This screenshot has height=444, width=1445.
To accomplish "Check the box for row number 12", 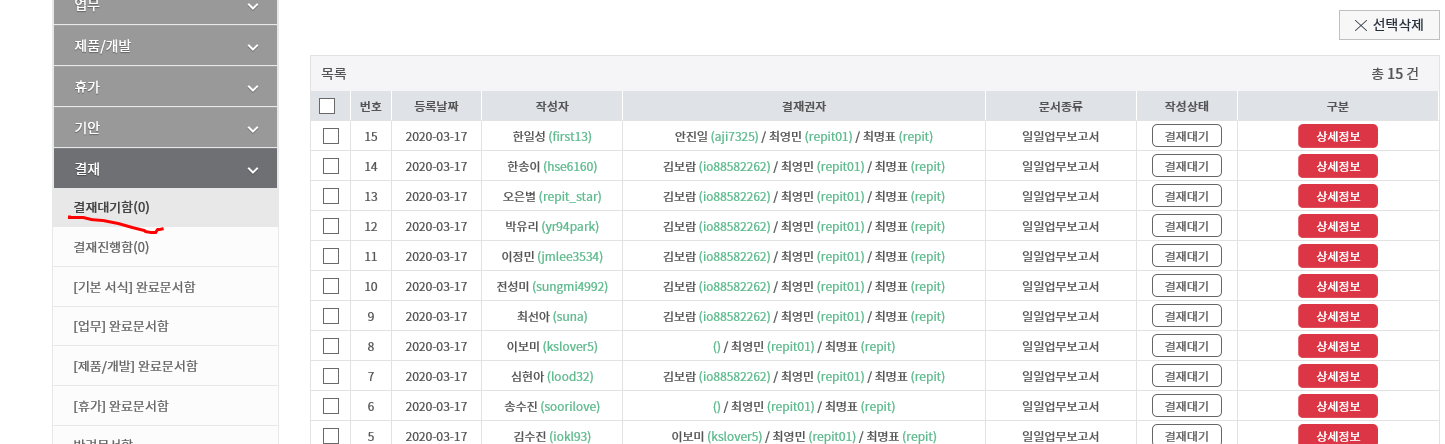I will click(x=331, y=226).
